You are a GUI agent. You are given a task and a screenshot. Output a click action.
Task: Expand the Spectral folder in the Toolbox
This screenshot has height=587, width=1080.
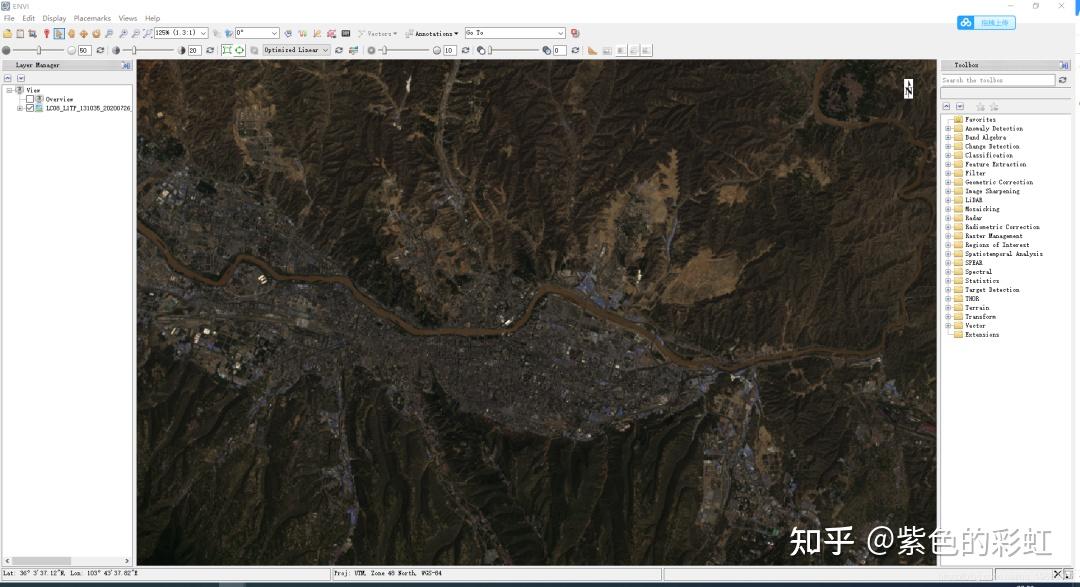947,271
